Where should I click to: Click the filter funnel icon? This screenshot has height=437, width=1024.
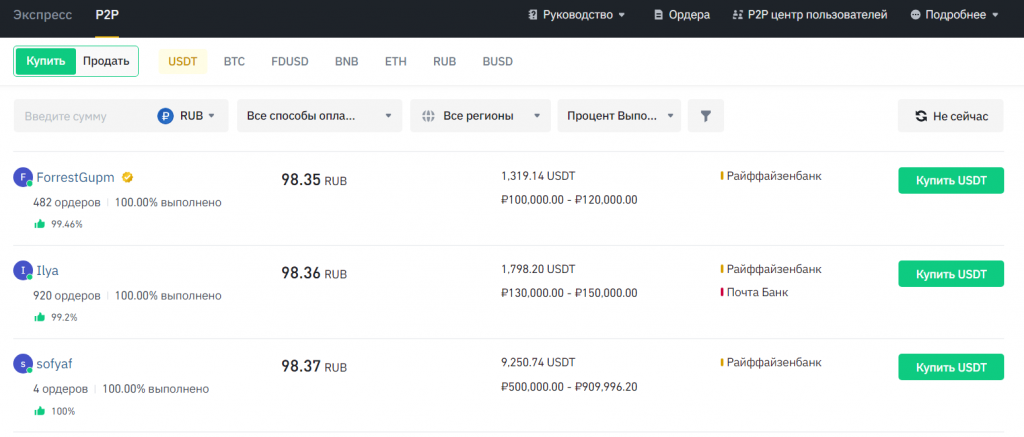point(706,116)
